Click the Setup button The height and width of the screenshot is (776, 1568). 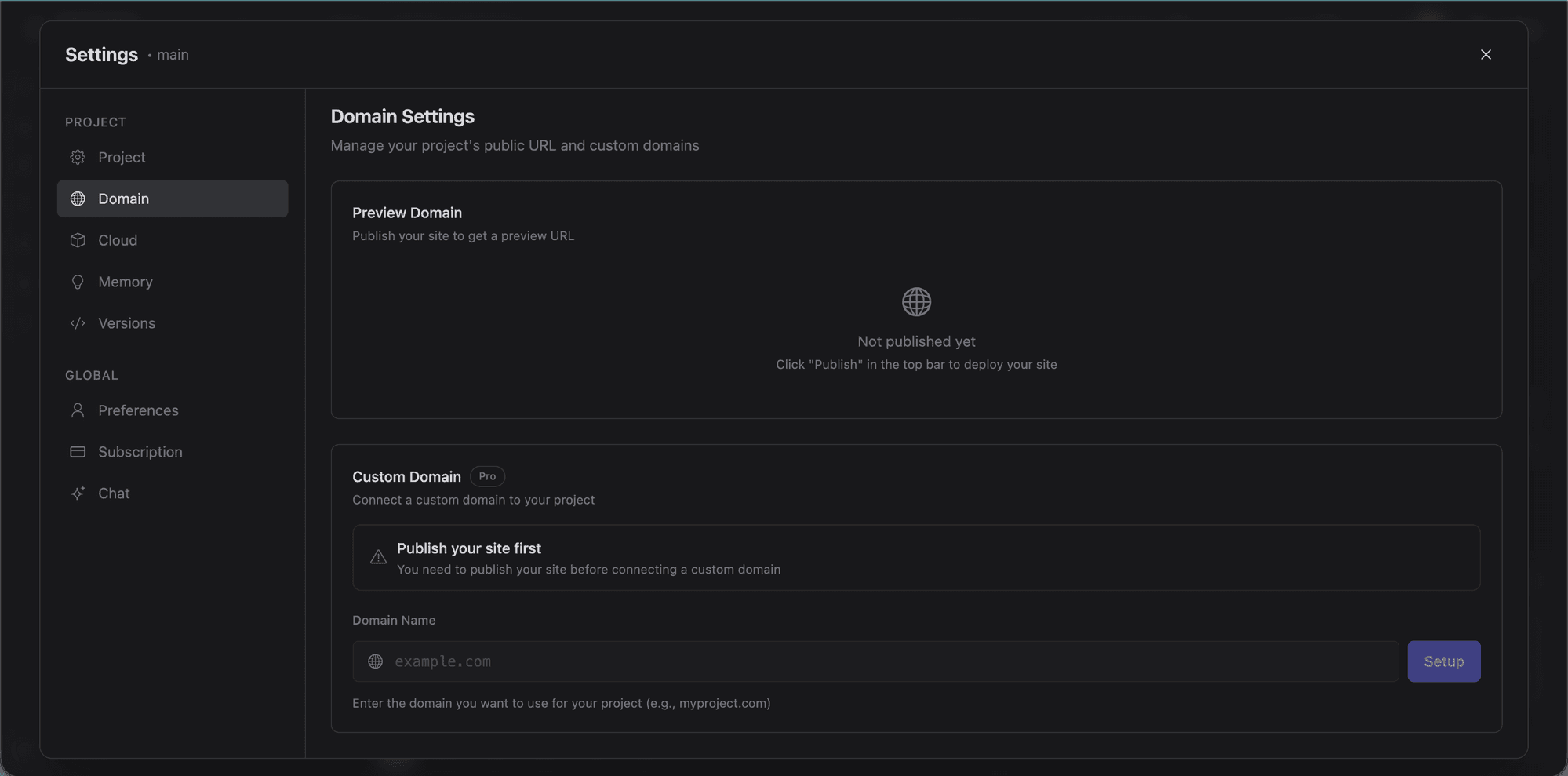(1443, 661)
